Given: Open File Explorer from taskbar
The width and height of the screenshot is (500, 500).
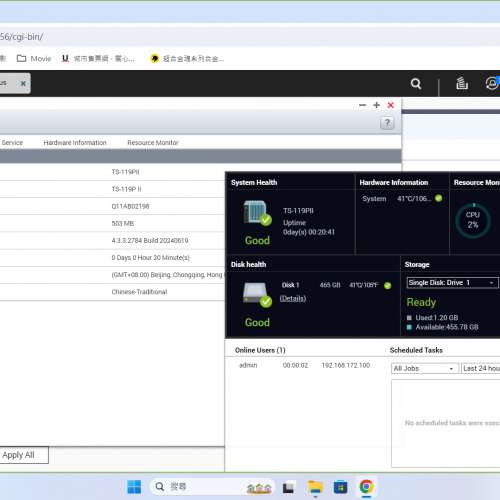Looking at the screenshot, I should tap(315, 487).
